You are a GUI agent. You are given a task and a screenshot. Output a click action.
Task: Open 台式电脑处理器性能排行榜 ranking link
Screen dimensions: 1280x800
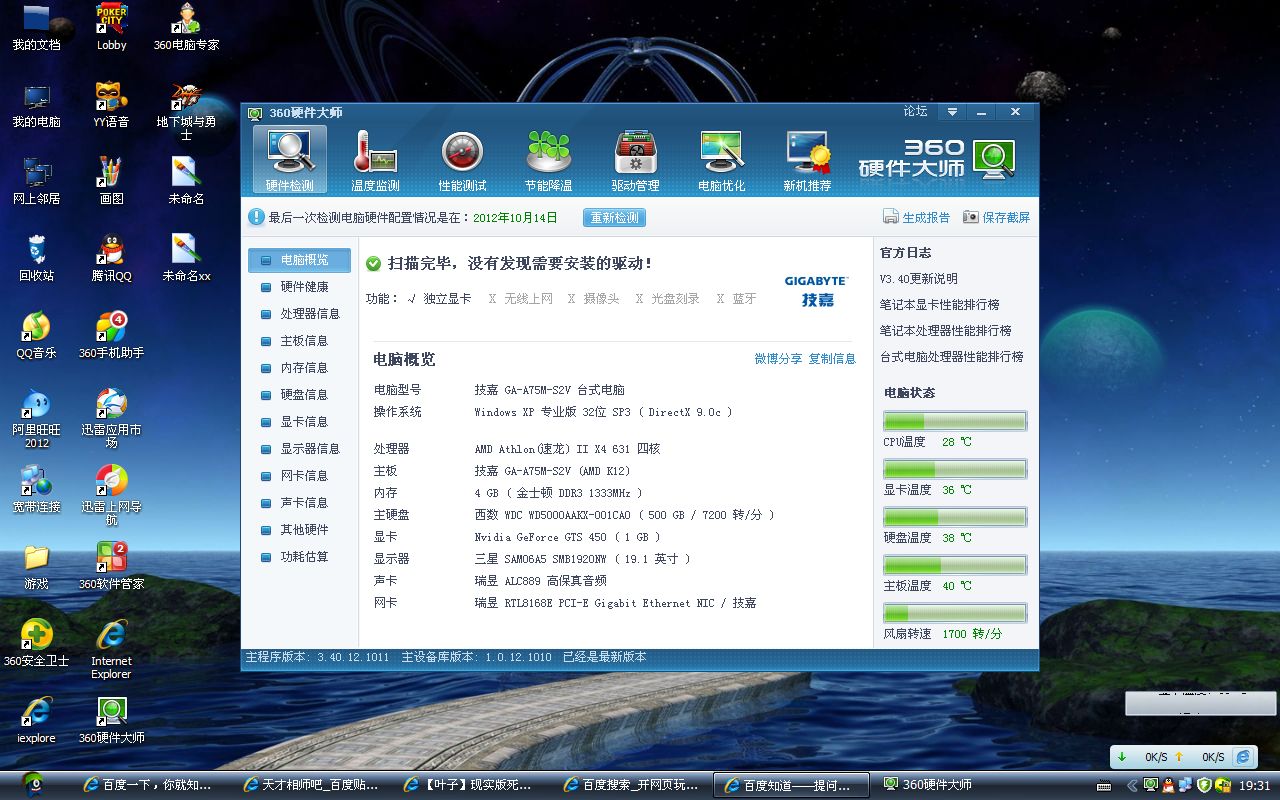[952, 357]
